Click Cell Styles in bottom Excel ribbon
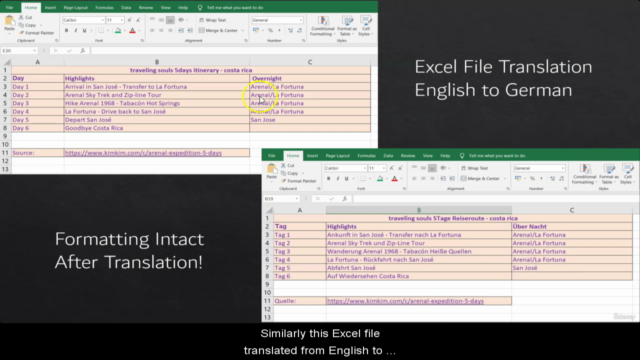The height and width of the screenshot is (360, 640). pyautogui.click(x=627, y=174)
